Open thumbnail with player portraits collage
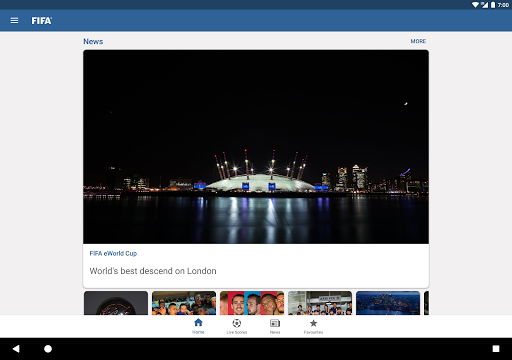This screenshot has width=512, height=360. pyautogui.click(x=252, y=303)
